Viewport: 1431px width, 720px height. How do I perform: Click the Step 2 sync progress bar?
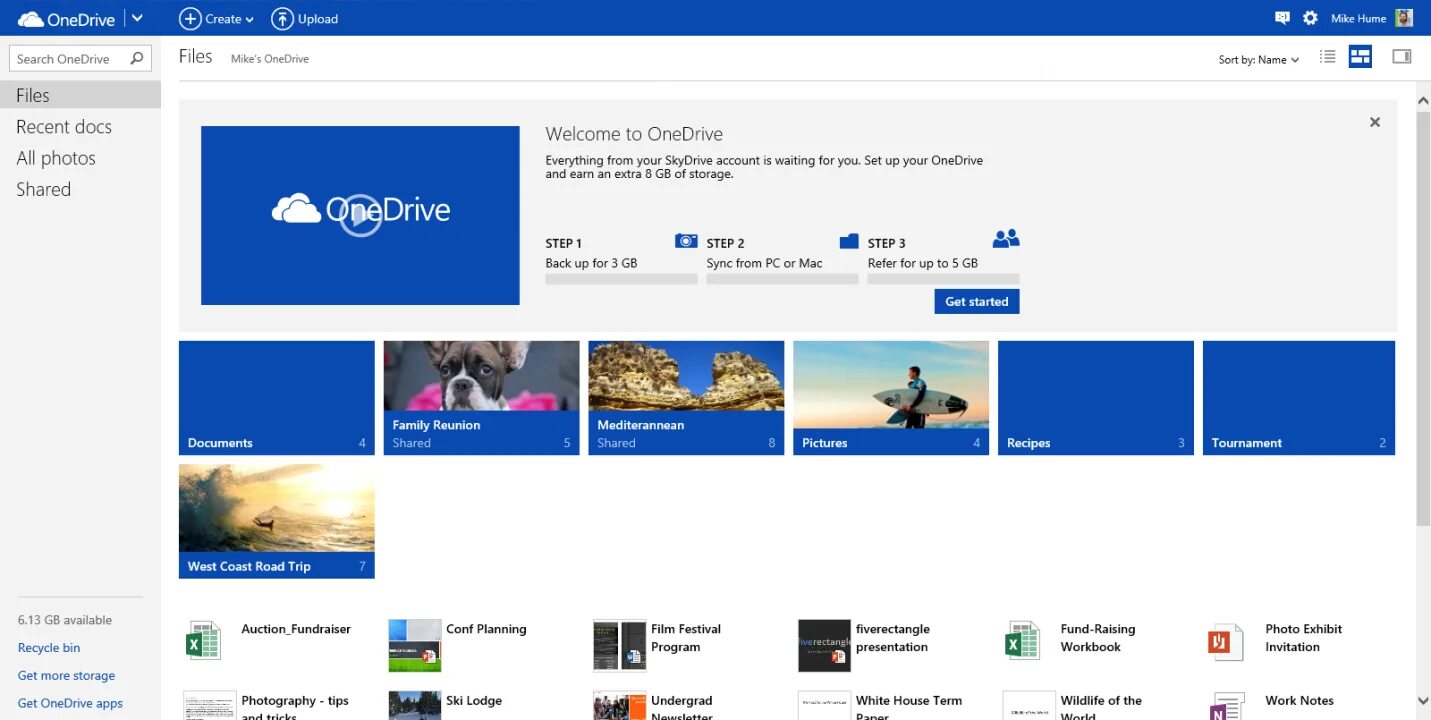pyautogui.click(x=782, y=279)
